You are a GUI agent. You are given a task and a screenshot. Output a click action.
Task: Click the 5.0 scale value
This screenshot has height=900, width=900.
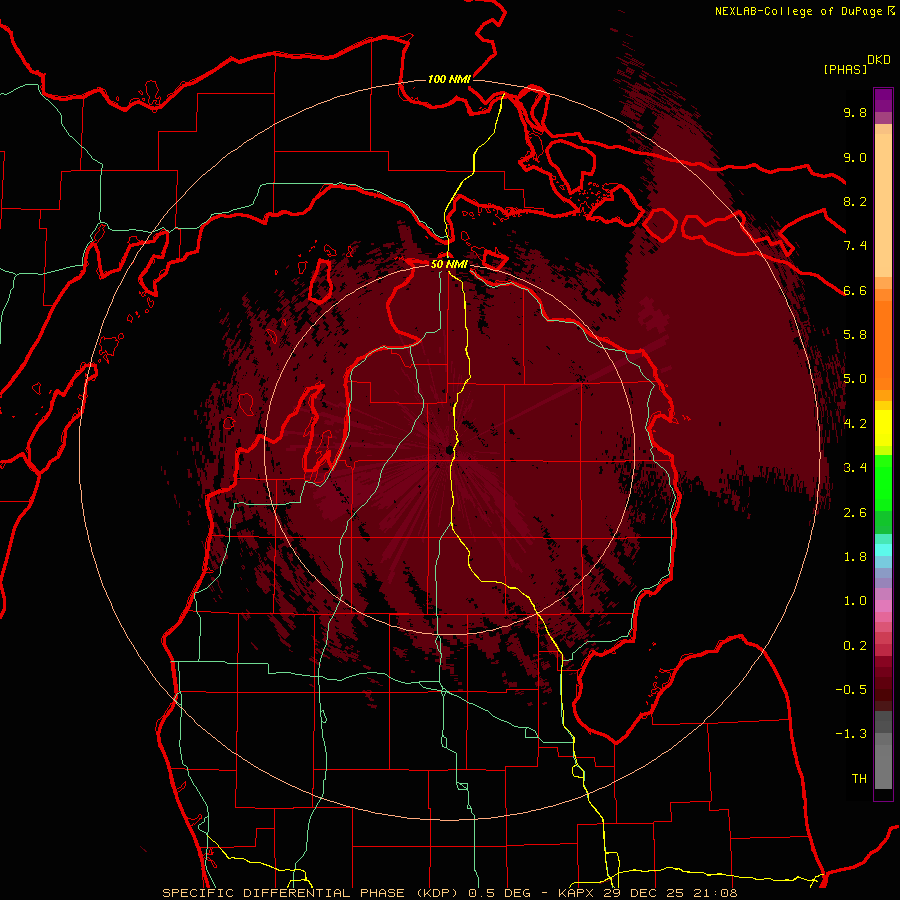(855, 379)
